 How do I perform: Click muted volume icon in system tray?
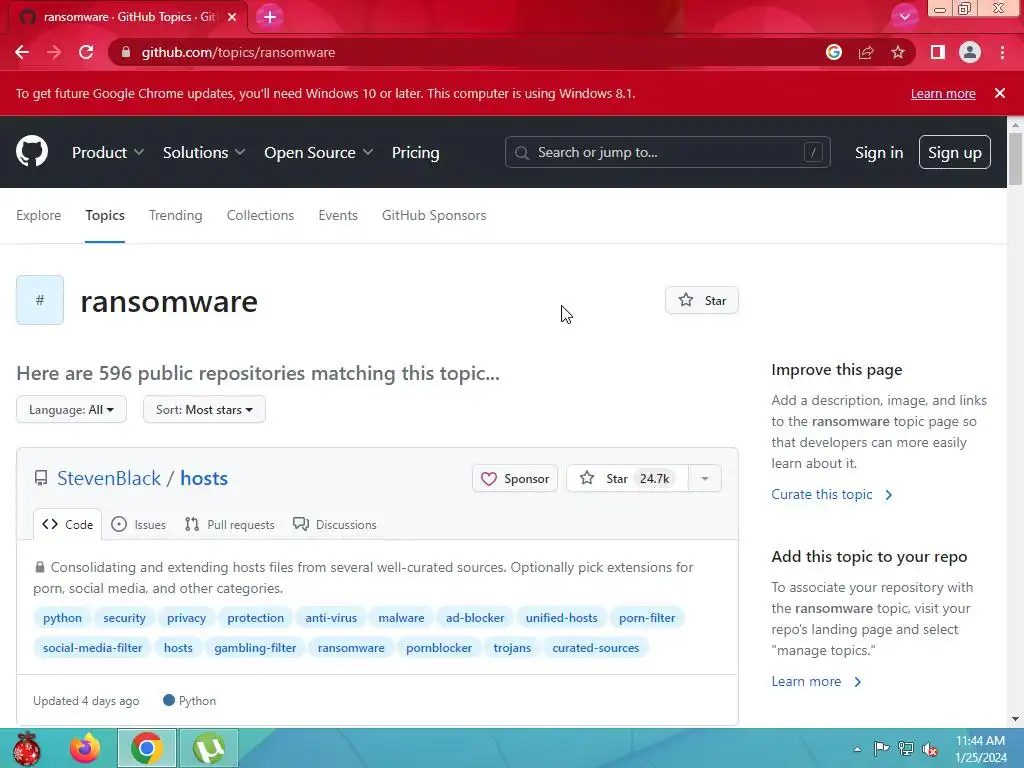pyautogui.click(x=930, y=749)
